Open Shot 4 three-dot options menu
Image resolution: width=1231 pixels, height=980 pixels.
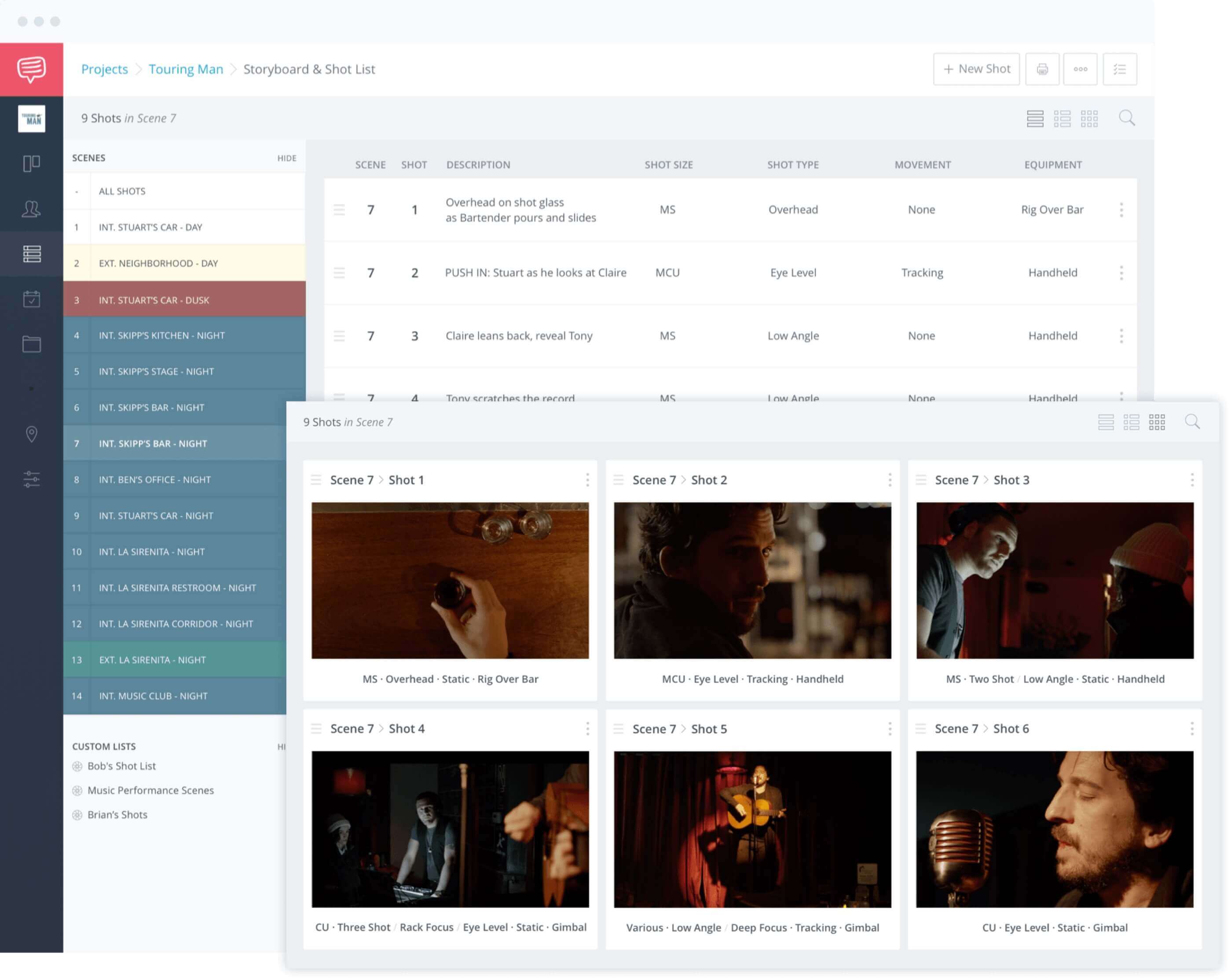tap(587, 729)
